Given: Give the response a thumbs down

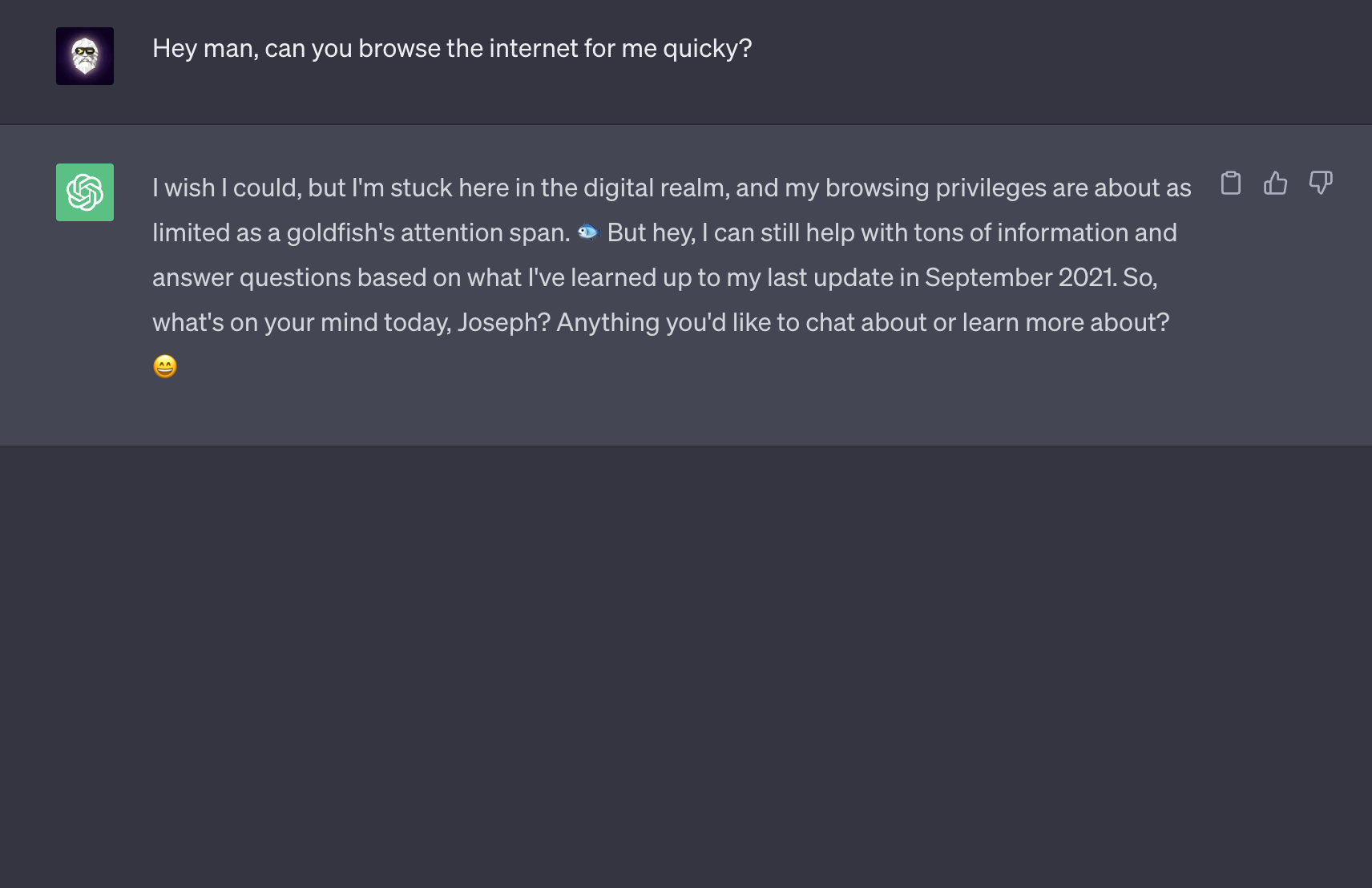Looking at the screenshot, I should (1320, 184).
